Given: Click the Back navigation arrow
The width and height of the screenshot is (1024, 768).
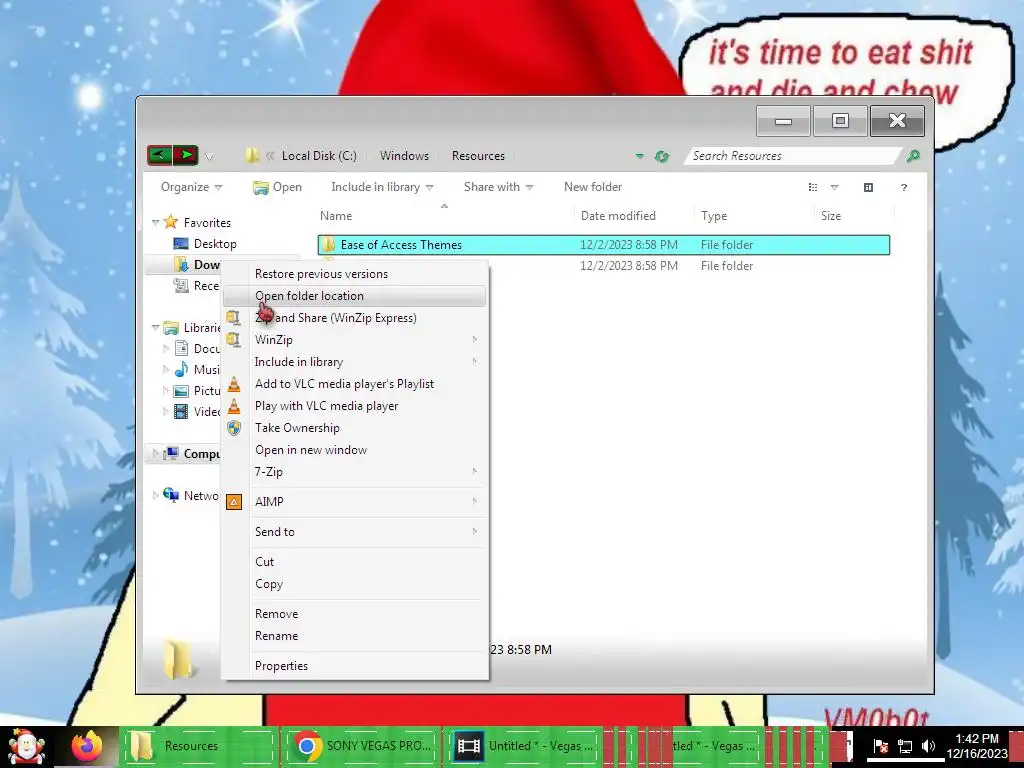Looking at the screenshot, I should click(x=159, y=155).
